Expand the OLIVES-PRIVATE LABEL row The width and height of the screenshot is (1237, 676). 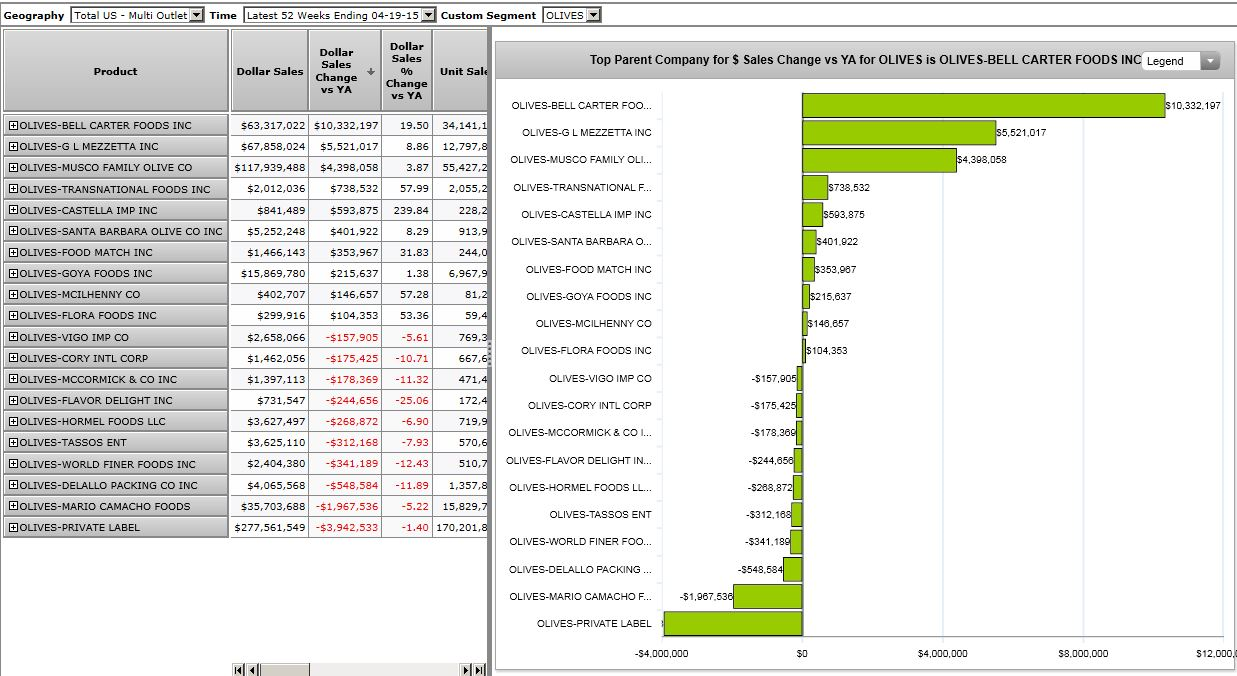(x=13, y=527)
